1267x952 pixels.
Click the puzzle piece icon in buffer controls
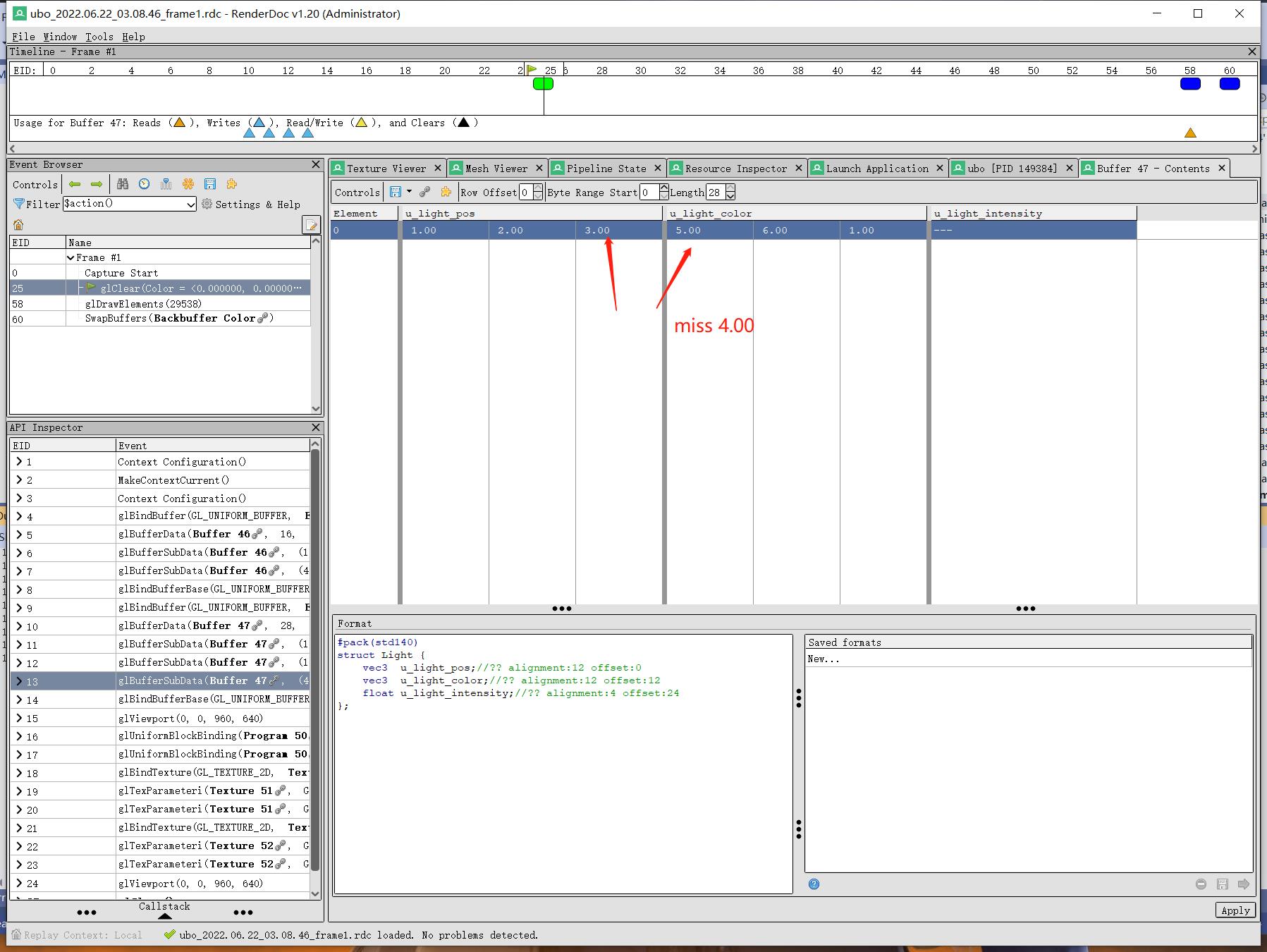(x=446, y=192)
